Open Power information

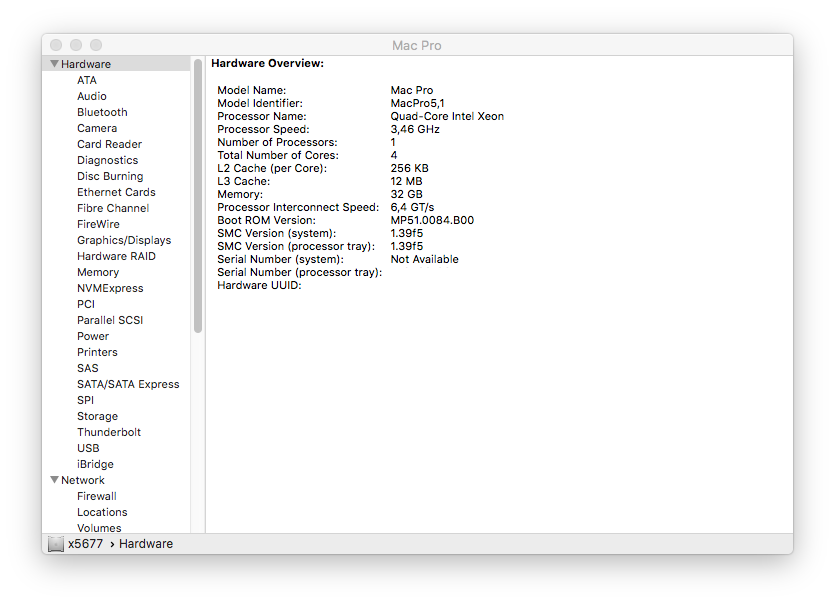coord(93,336)
